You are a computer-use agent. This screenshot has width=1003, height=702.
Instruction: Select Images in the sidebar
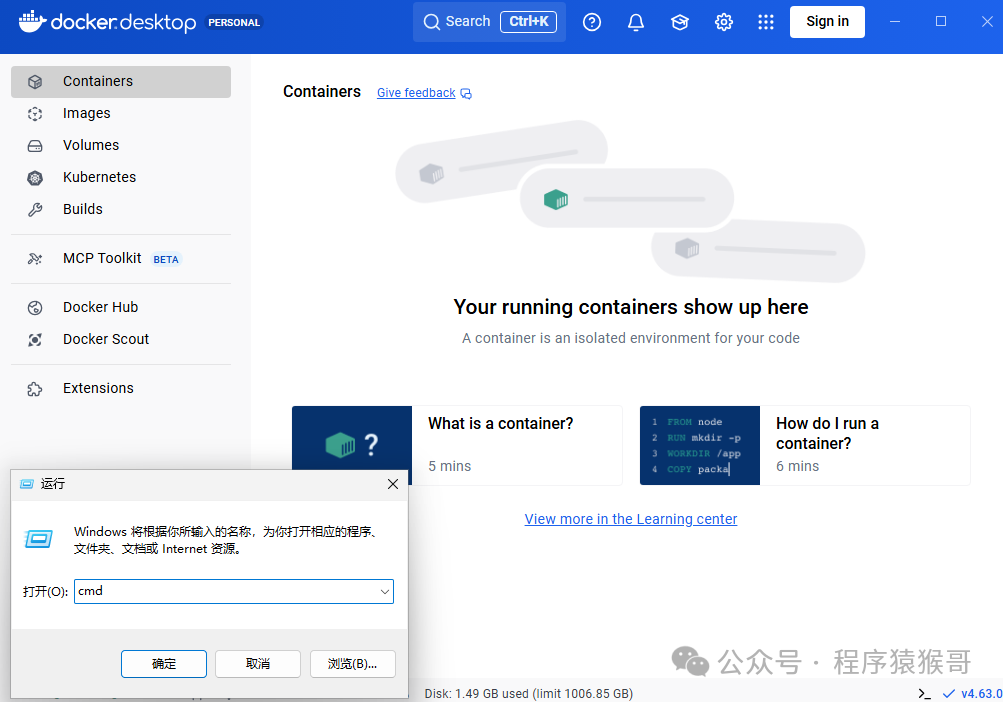pos(87,113)
